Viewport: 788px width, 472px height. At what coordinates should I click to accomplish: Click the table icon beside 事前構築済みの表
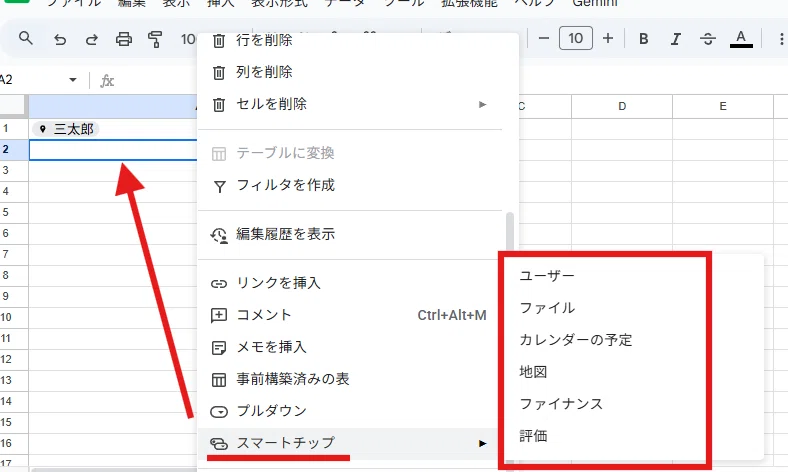point(219,380)
